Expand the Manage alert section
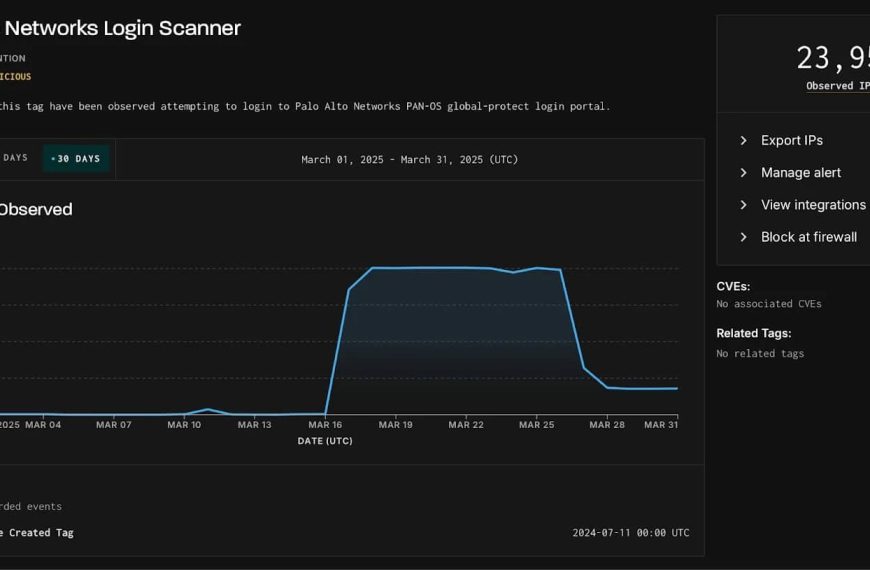 pos(800,173)
